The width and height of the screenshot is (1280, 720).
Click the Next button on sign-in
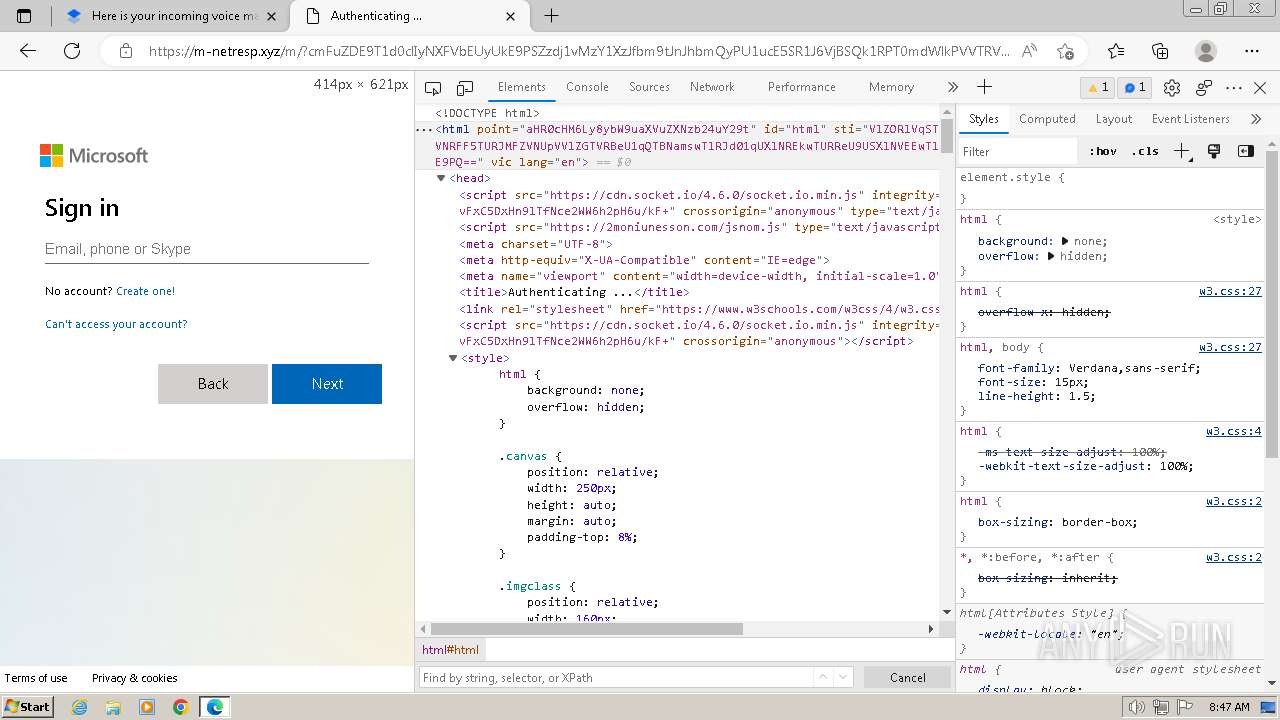pos(327,384)
